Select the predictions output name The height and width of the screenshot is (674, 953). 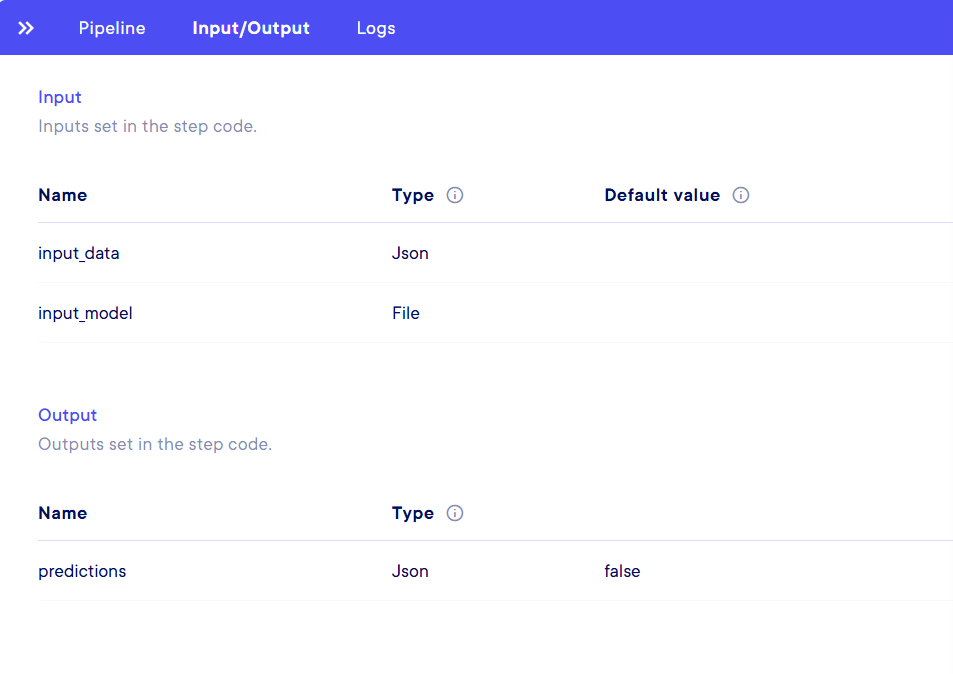[x=82, y=571]
